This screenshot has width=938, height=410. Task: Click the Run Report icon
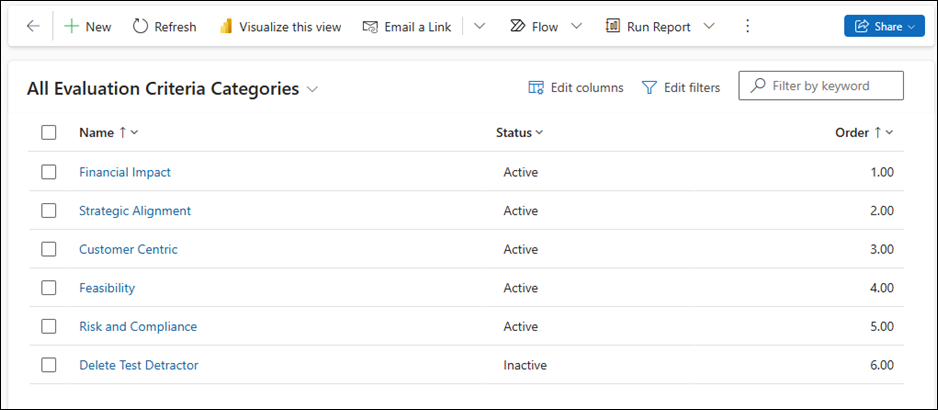pos(613,27)
